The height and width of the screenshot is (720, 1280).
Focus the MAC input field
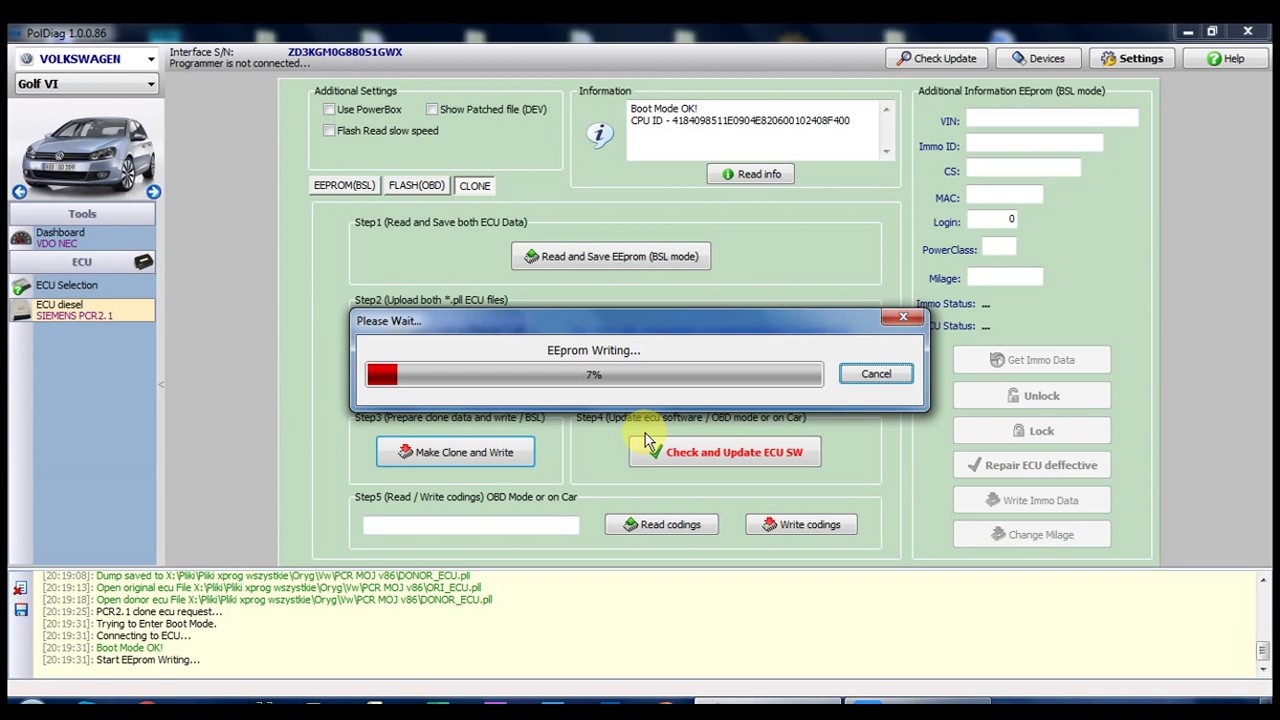click(1004, 195)
